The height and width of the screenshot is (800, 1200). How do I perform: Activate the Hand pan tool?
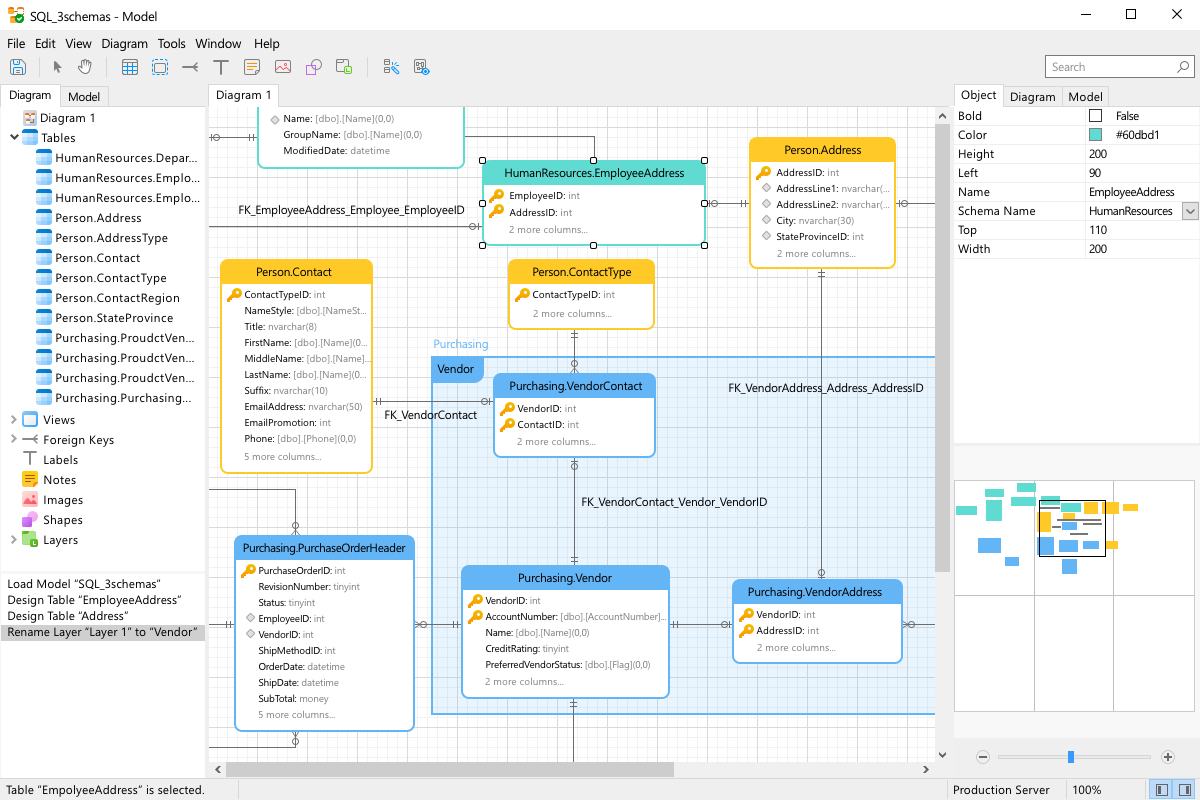[85, 66]
